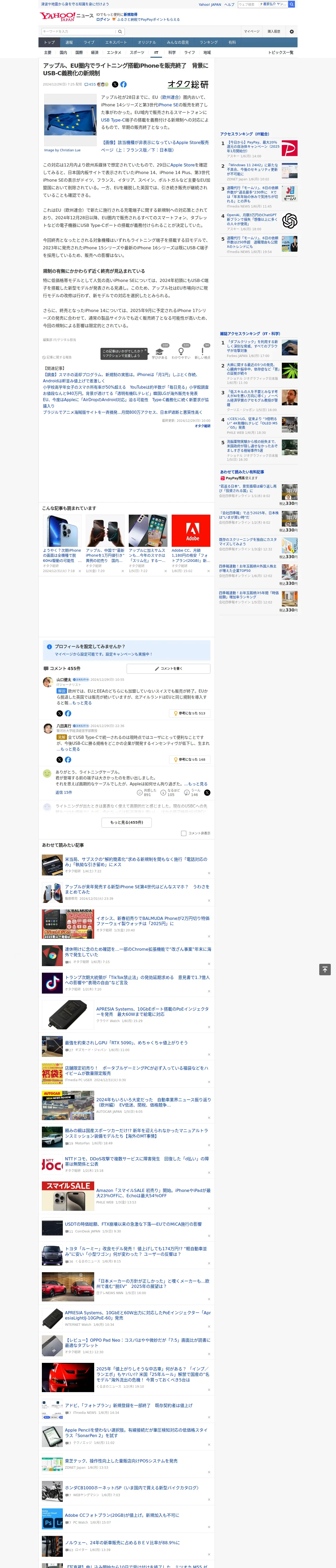Click 記事に関する報告 report link
Image resolution: width=336 pixels, height=1568 pixels.
click(x=57, y=357)
